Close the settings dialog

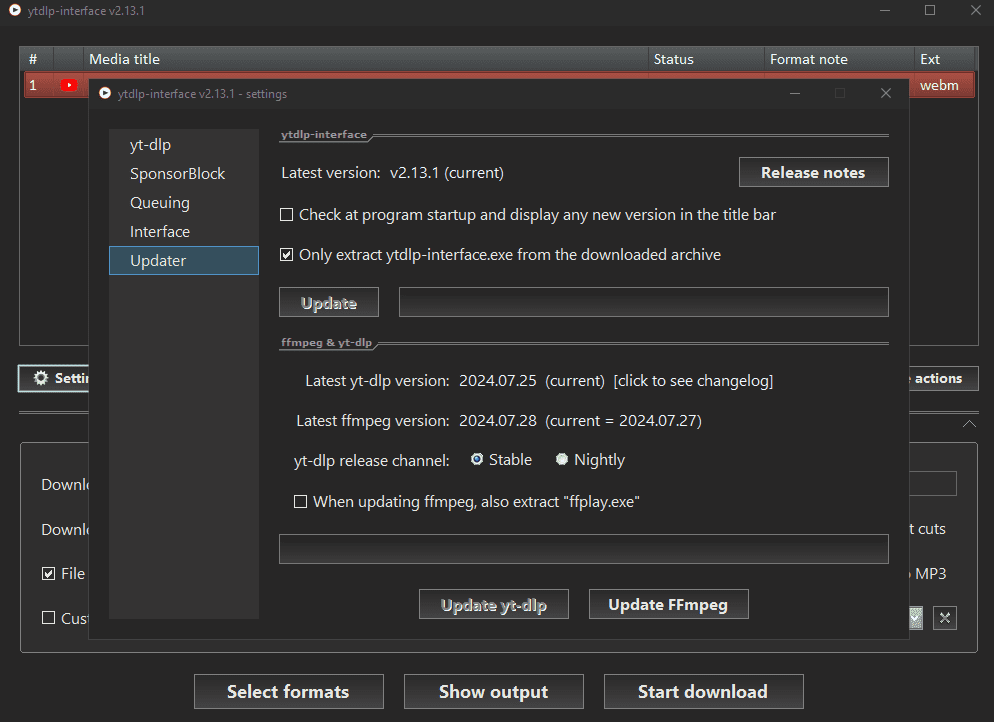(886, 93)
